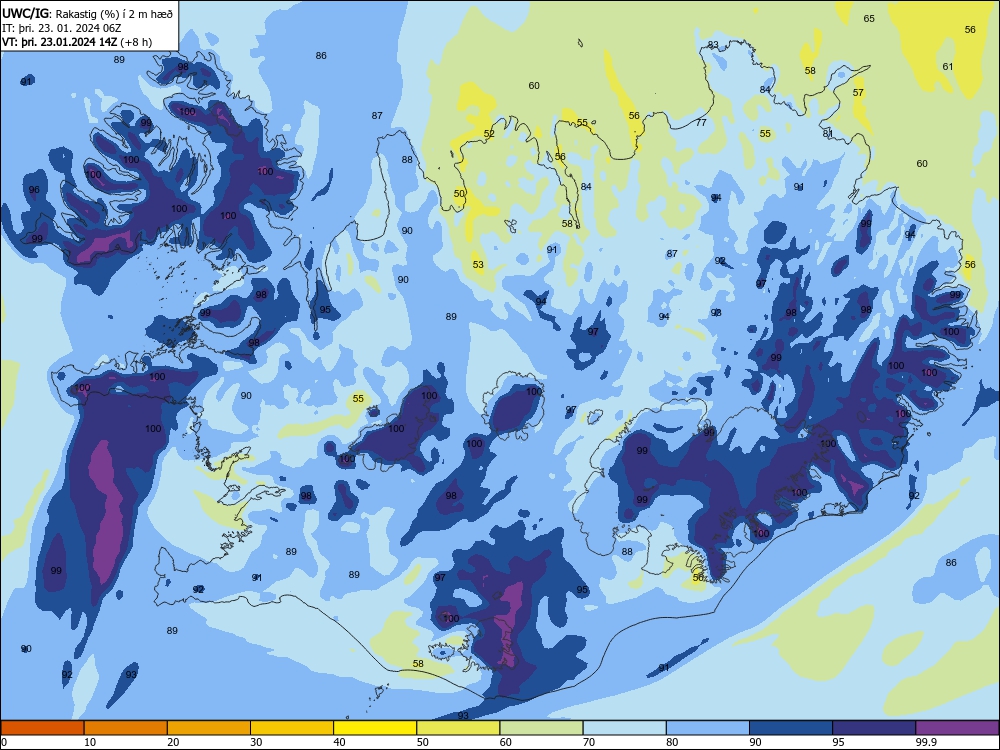Image resolution: width=1000 pixels, height=750 pixels.
Task: Click the map value '65' in the top right
Action: [x=869, y=18]
